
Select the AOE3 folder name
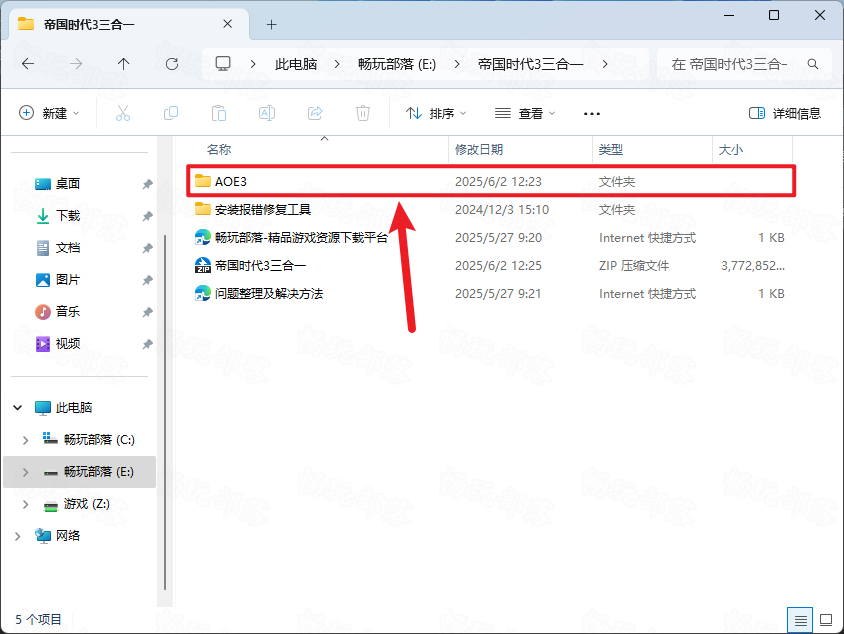click(x=230, y=181)
